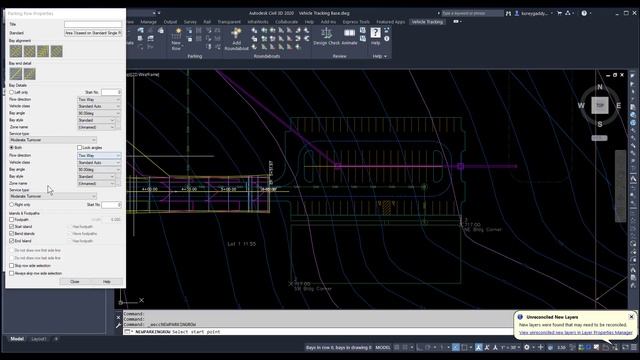Open Bay angle dropdown below Left only
This screenshot has height=360, width=640.
point(99,113)
